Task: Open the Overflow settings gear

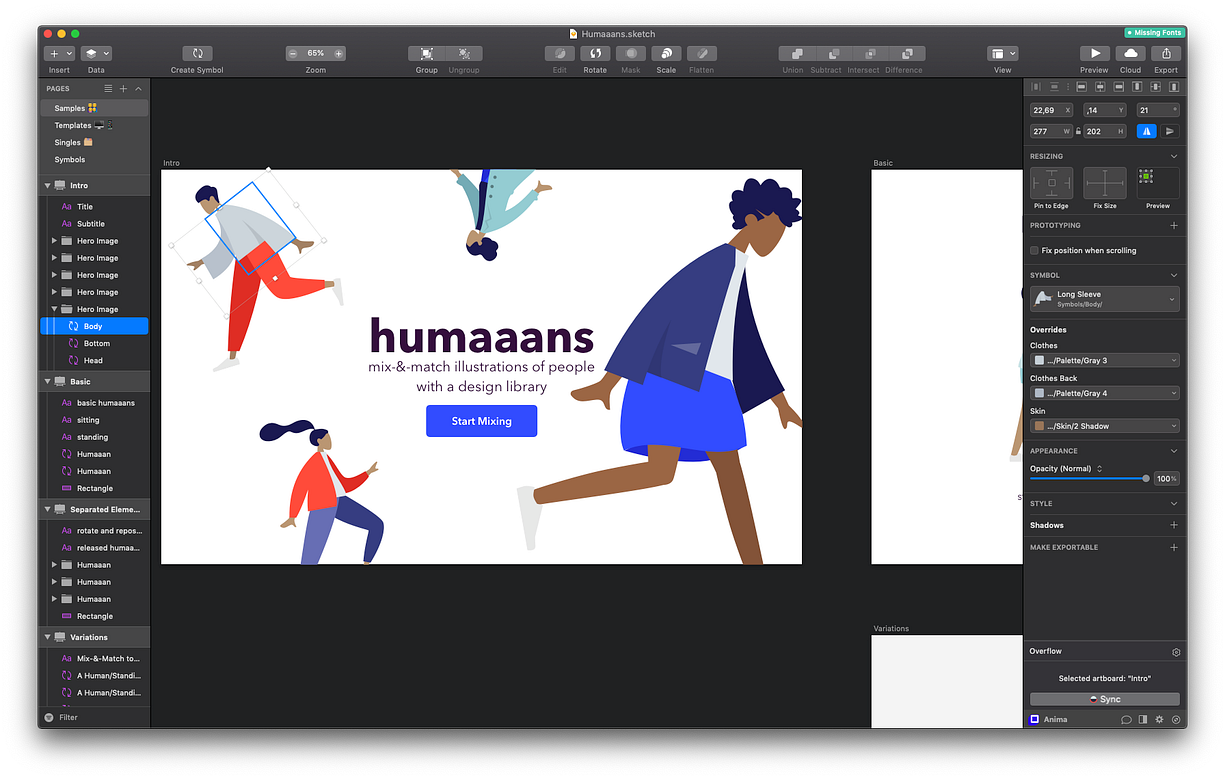Action: (x=1176, y=651)
